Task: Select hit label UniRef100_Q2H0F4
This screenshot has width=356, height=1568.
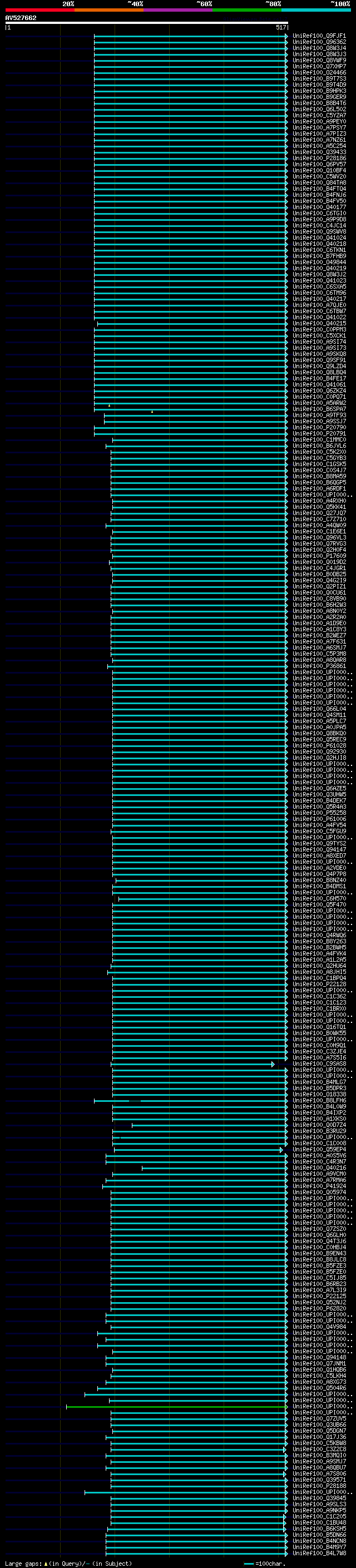Action: click(319, 550)
